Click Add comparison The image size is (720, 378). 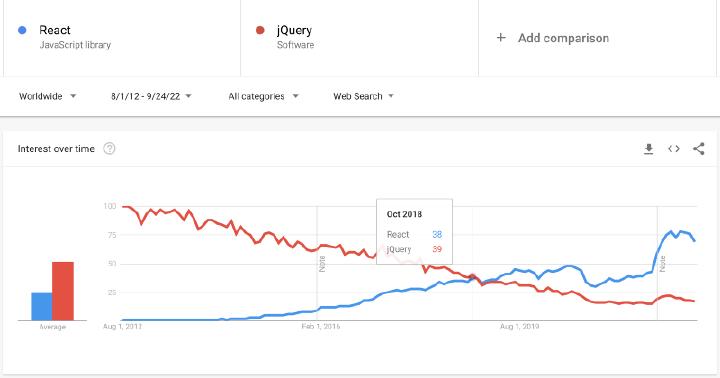click(563, 38)
